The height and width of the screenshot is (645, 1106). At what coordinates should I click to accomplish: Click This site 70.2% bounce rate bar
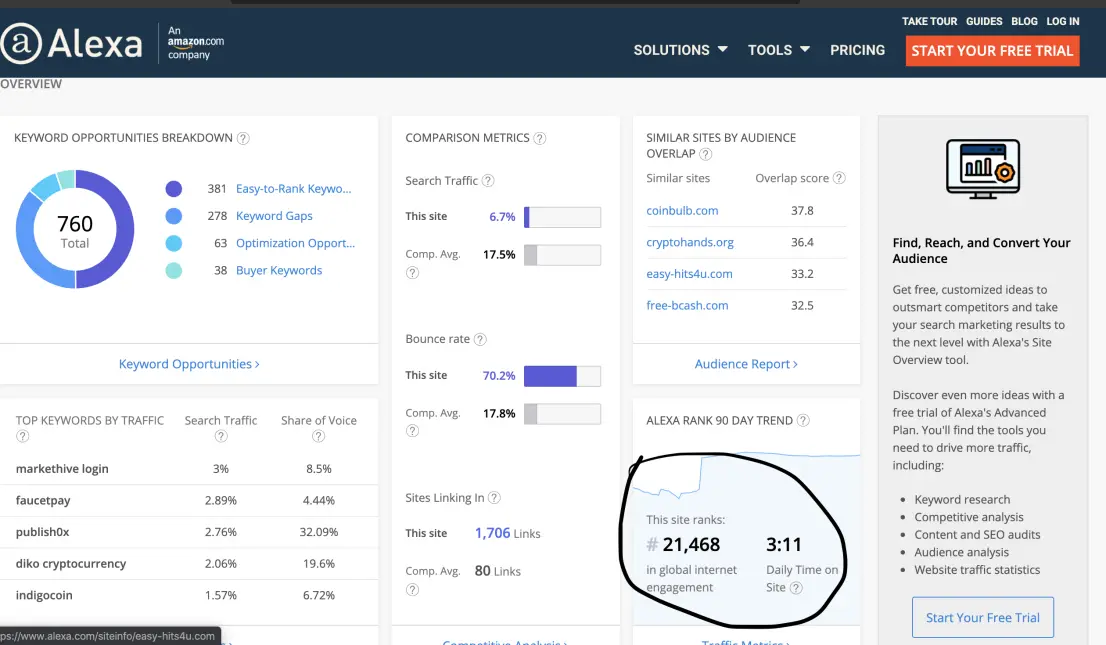click(562, 375)
